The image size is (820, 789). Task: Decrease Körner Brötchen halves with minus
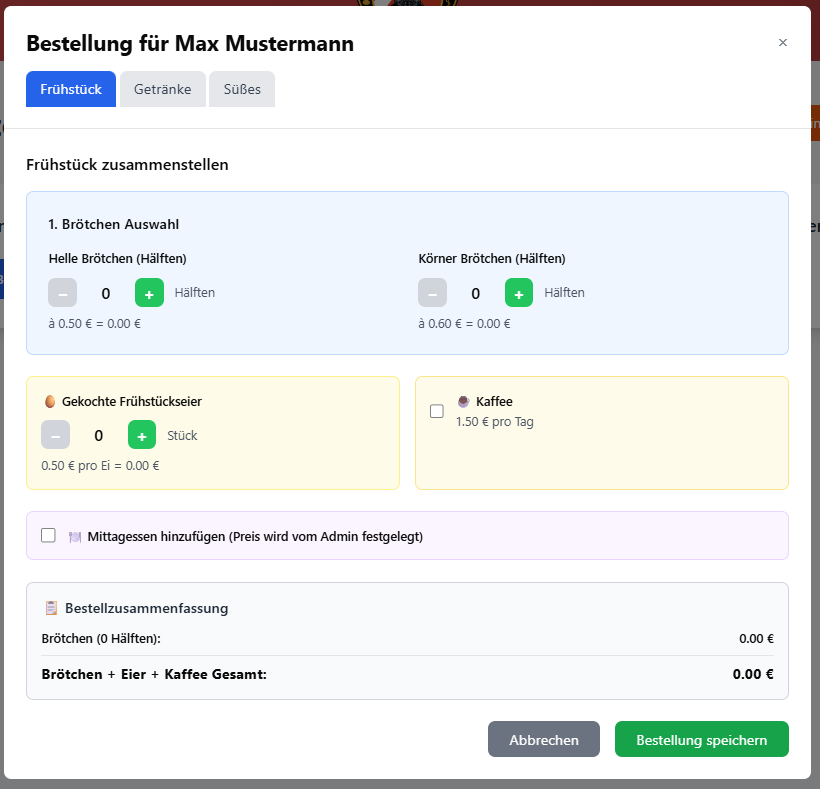pos(432,293)
